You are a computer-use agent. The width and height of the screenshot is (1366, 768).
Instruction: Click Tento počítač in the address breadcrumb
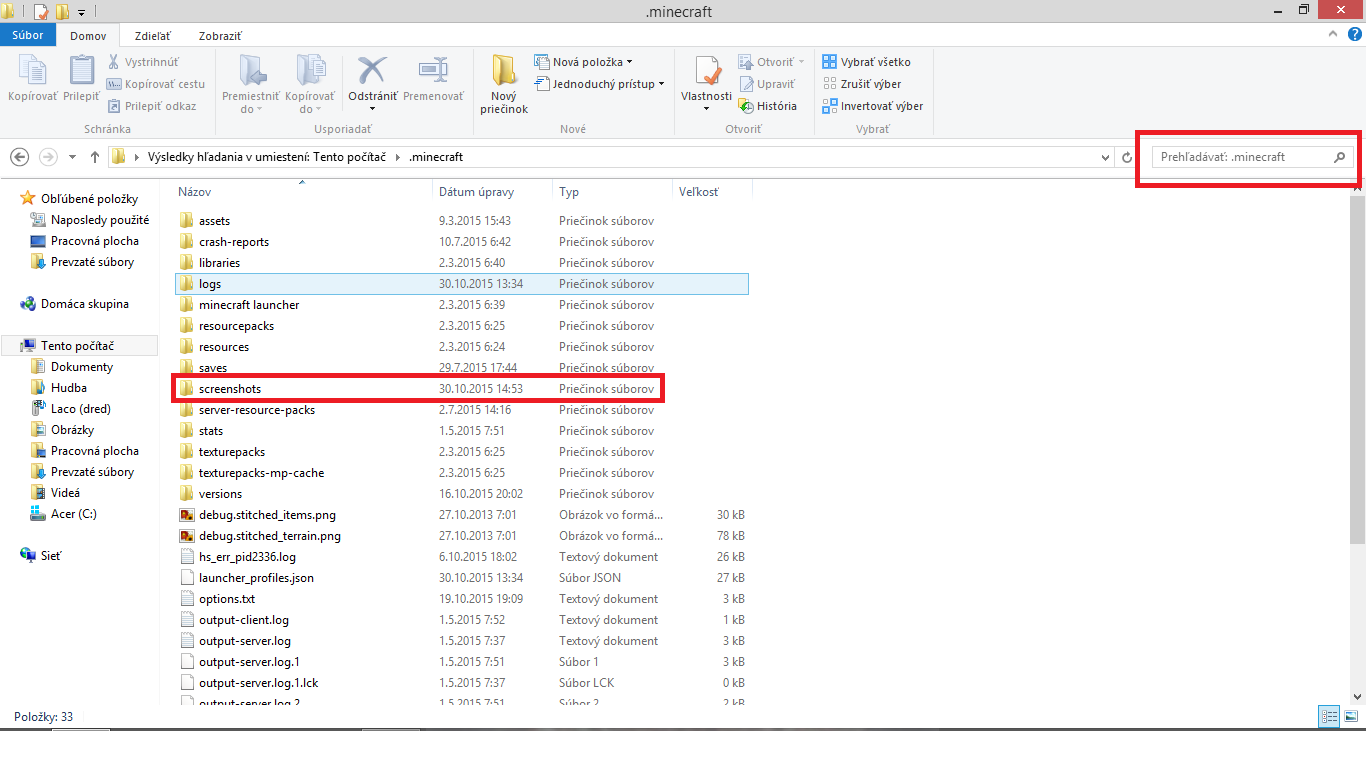[351, 157]
